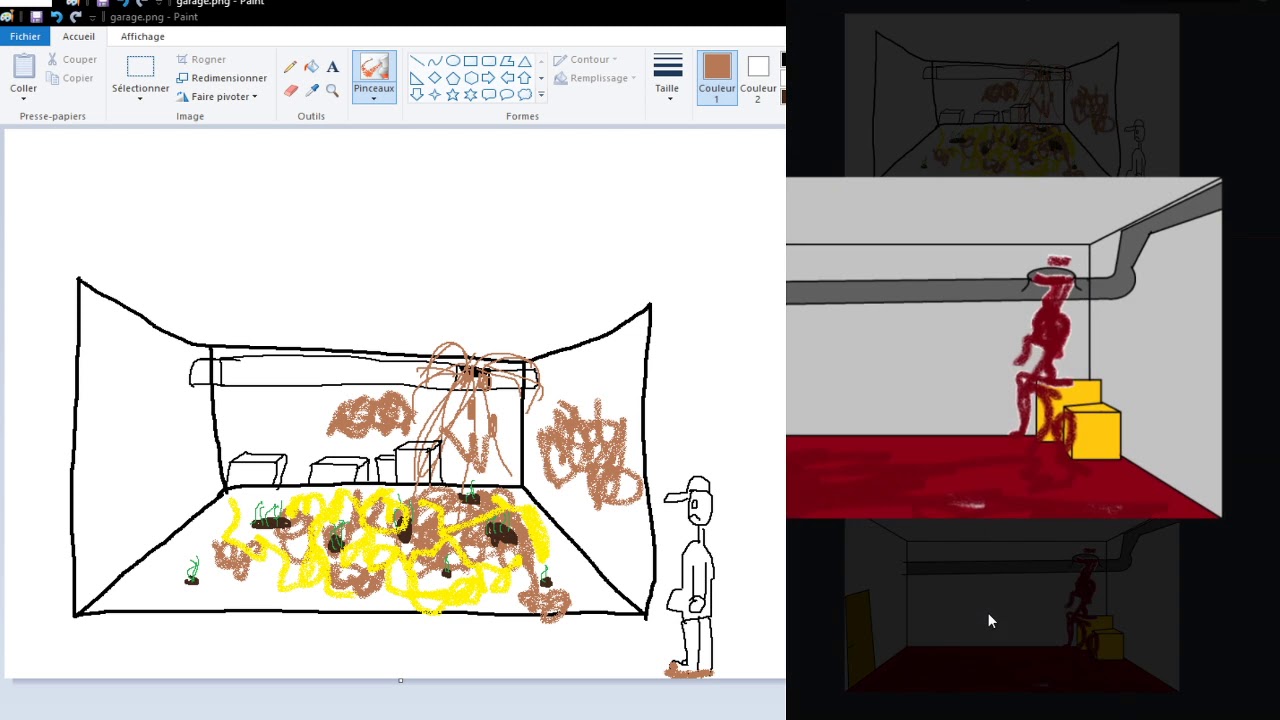Switch to the Affichage tab

(142, 36)
